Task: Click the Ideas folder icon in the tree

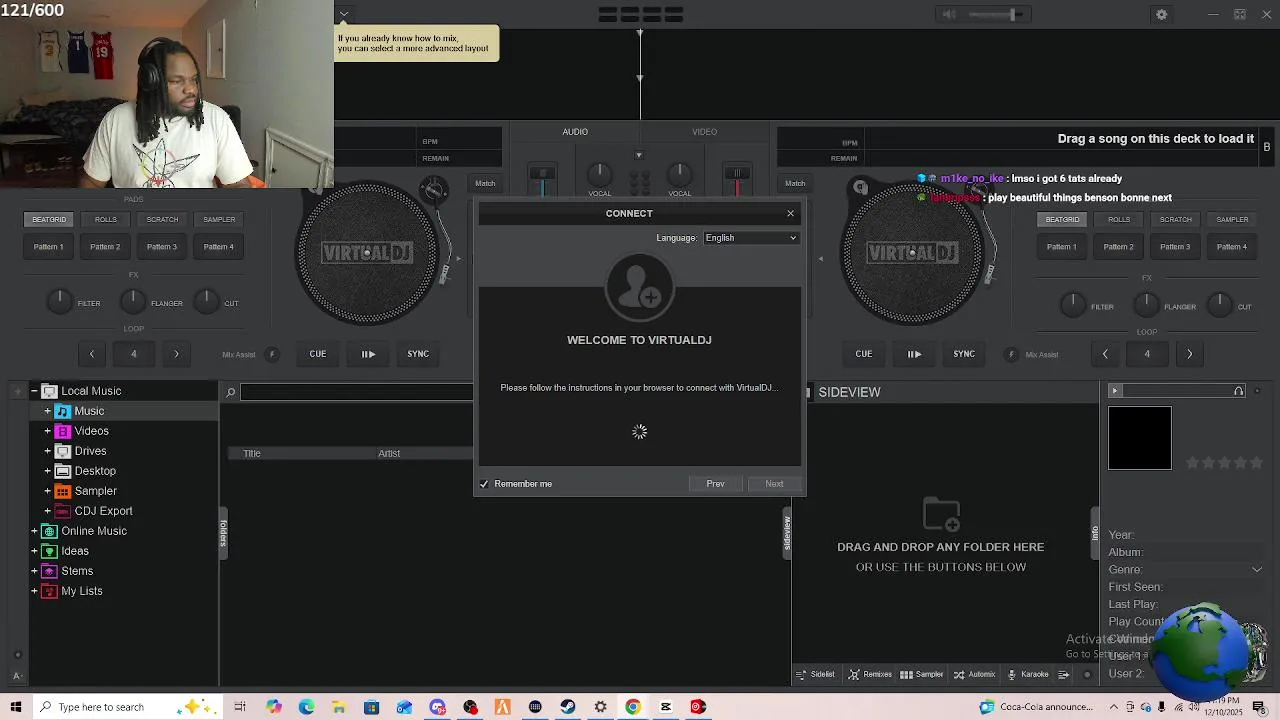Action: point(49,551)
